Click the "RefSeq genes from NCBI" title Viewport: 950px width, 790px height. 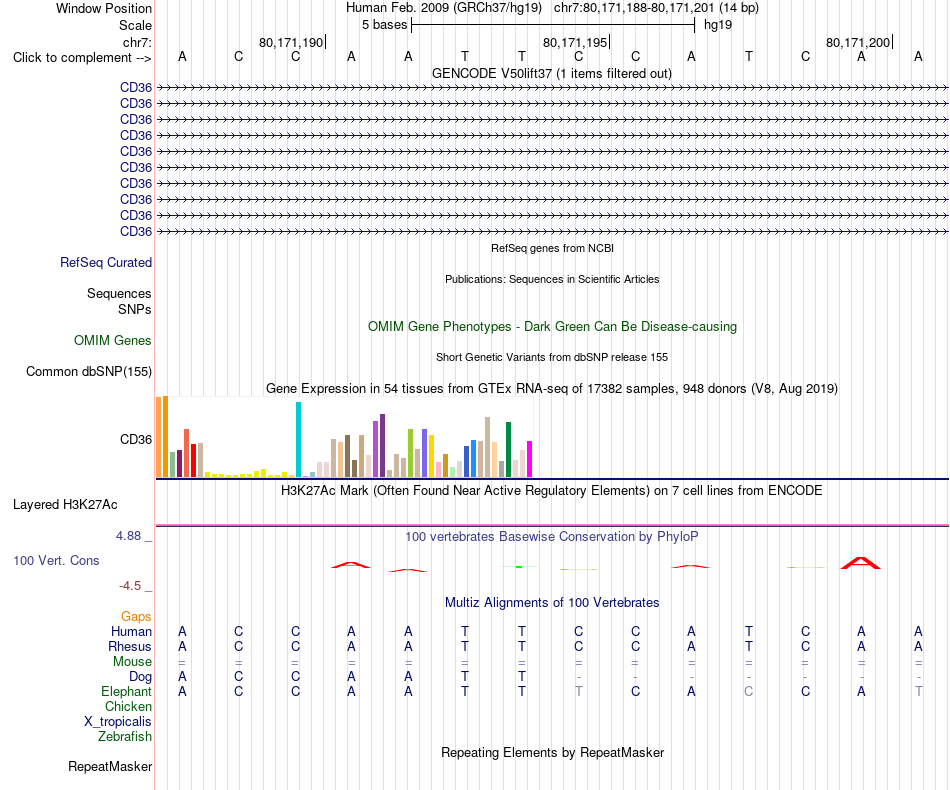point(552,248)
